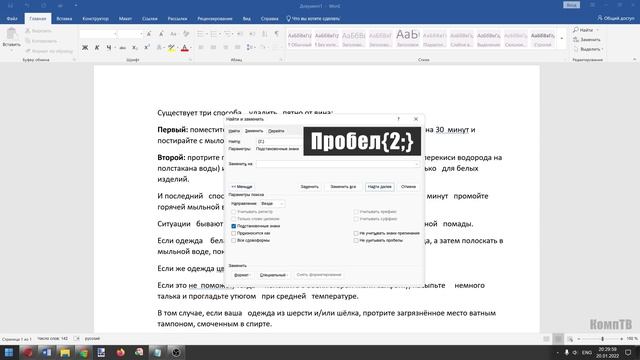
Task: Open the File (Файл) ribbon tab
Action: pos(12,18)
